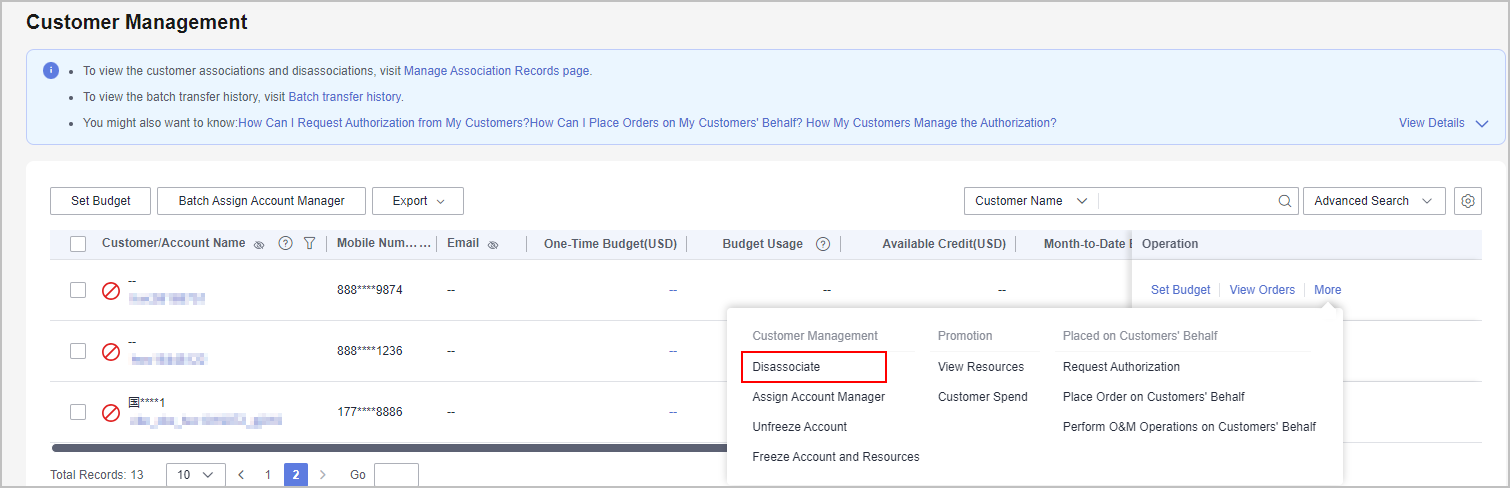Viewport: 1510px width, 488px height.
Task: Click the table column settings gear icon
Action: coord(1467,201)
